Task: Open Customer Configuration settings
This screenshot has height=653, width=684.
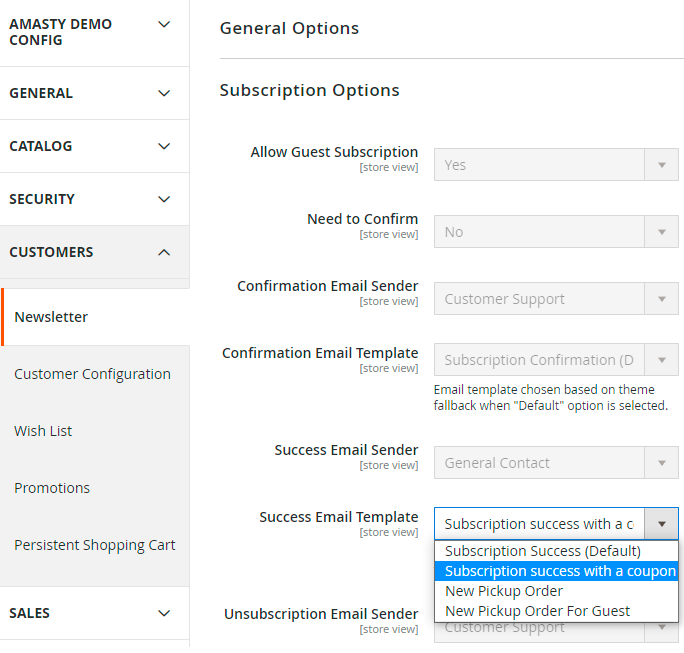Action: pos(92,374)
